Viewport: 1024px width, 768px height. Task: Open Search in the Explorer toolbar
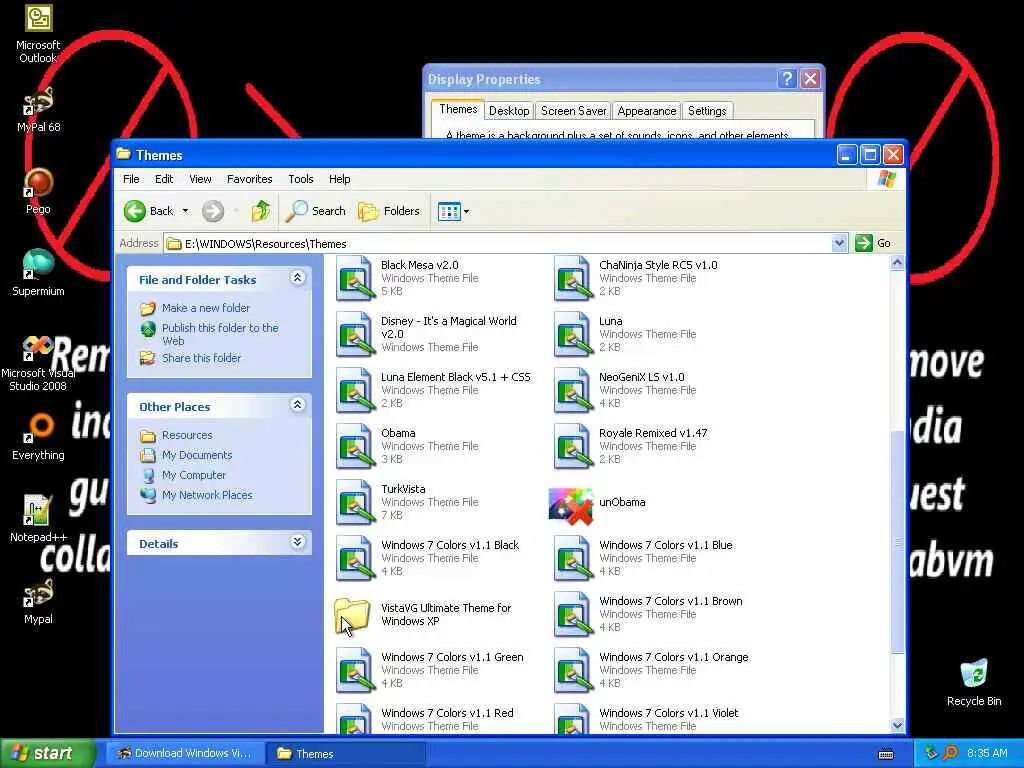pyautogui.click(x=316, y=211)
